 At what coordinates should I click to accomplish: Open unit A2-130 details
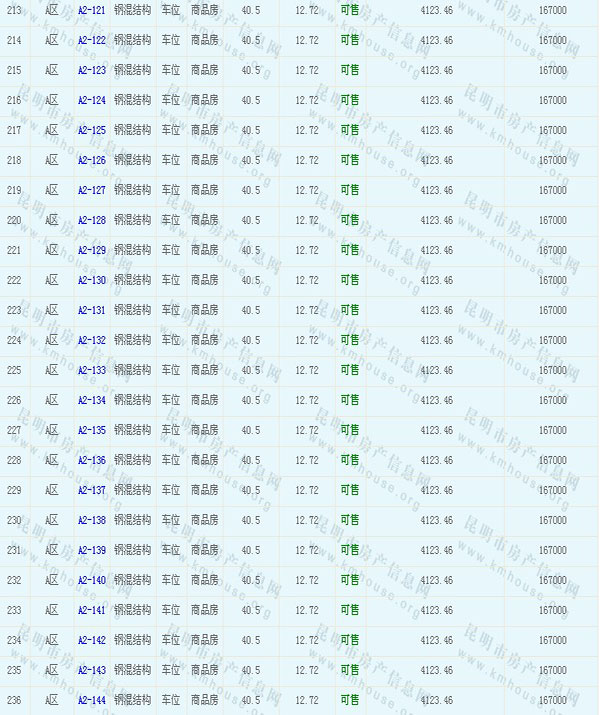click(91, 280)
